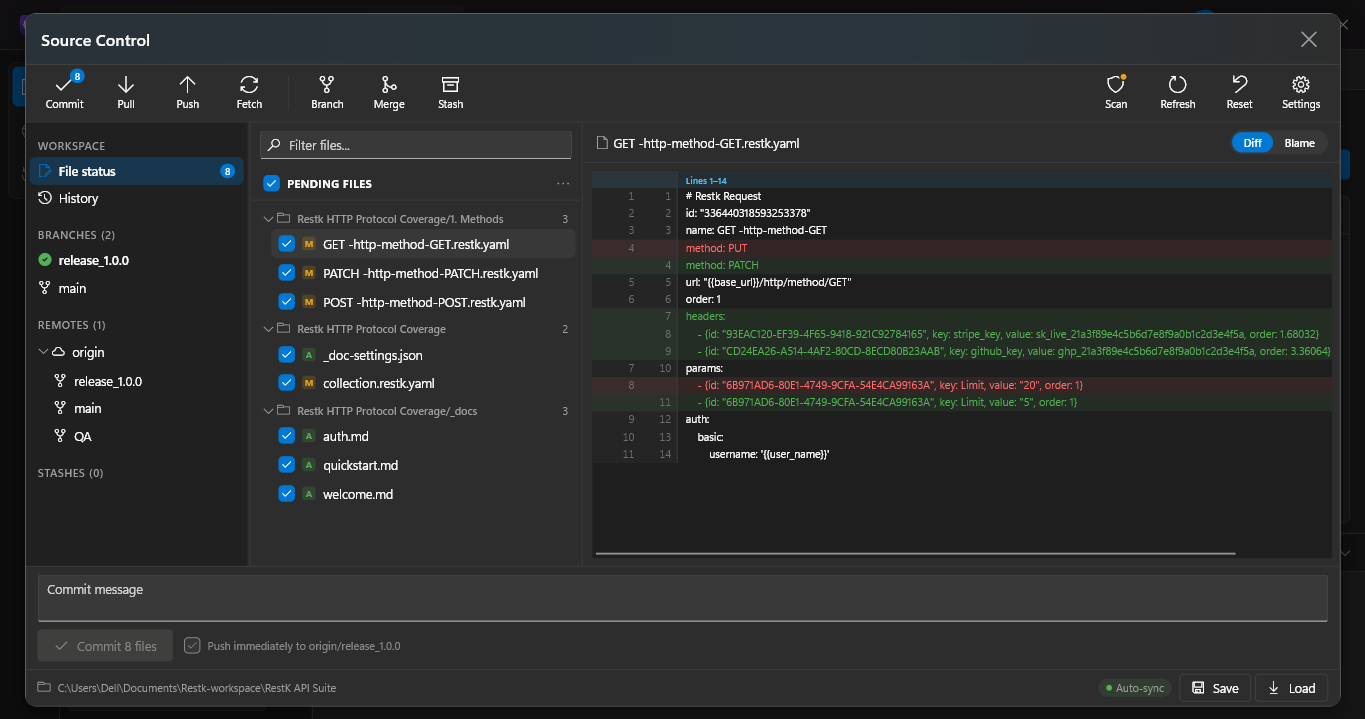Collapse the origin remote tree
Screen dimensions: 1365x719
click(x=44, y=352)
